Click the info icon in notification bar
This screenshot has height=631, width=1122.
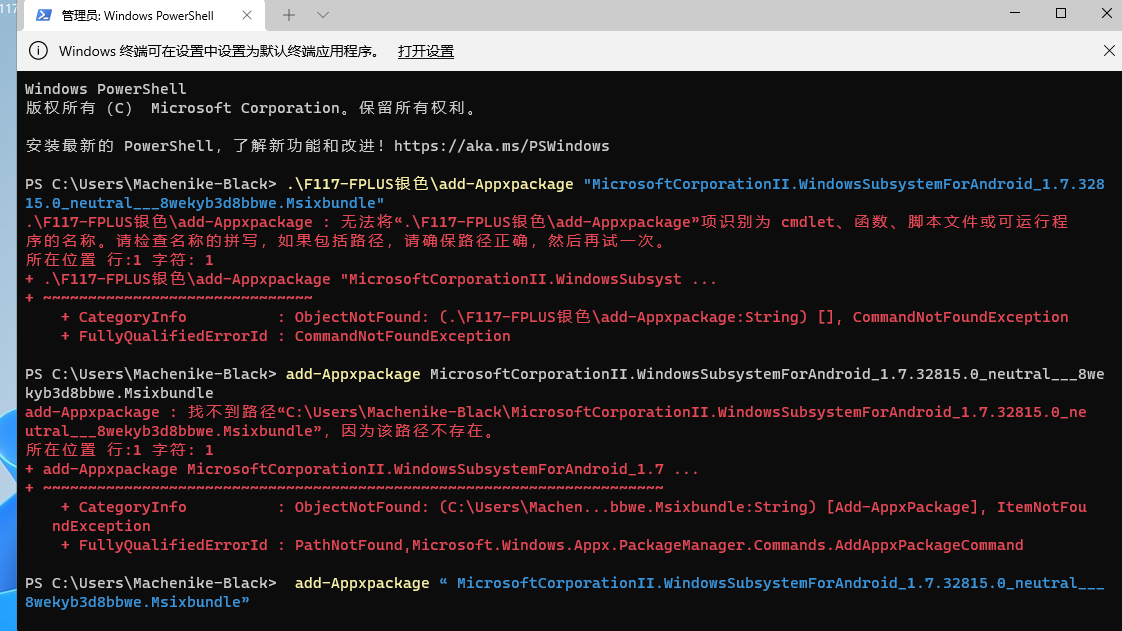[38, 51]
